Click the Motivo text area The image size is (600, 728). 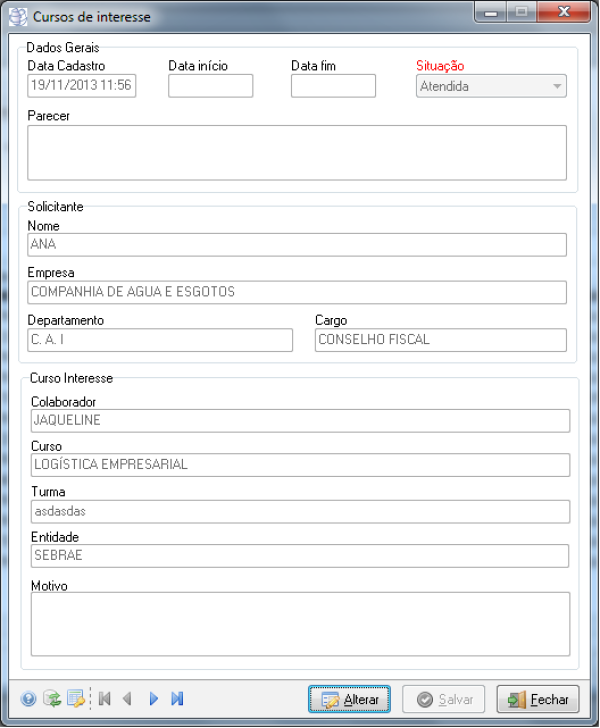click(300, 624)
